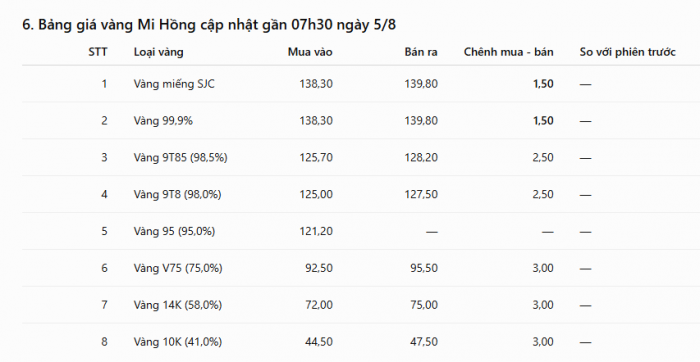700x362 pixels.
Task: Click 'Vàng 9T85 (98,5%)' gold type
Action: point(180,158)
